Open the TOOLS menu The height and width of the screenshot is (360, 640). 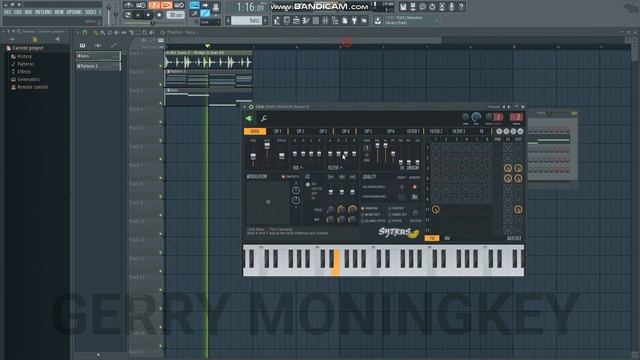coord(91,12)
